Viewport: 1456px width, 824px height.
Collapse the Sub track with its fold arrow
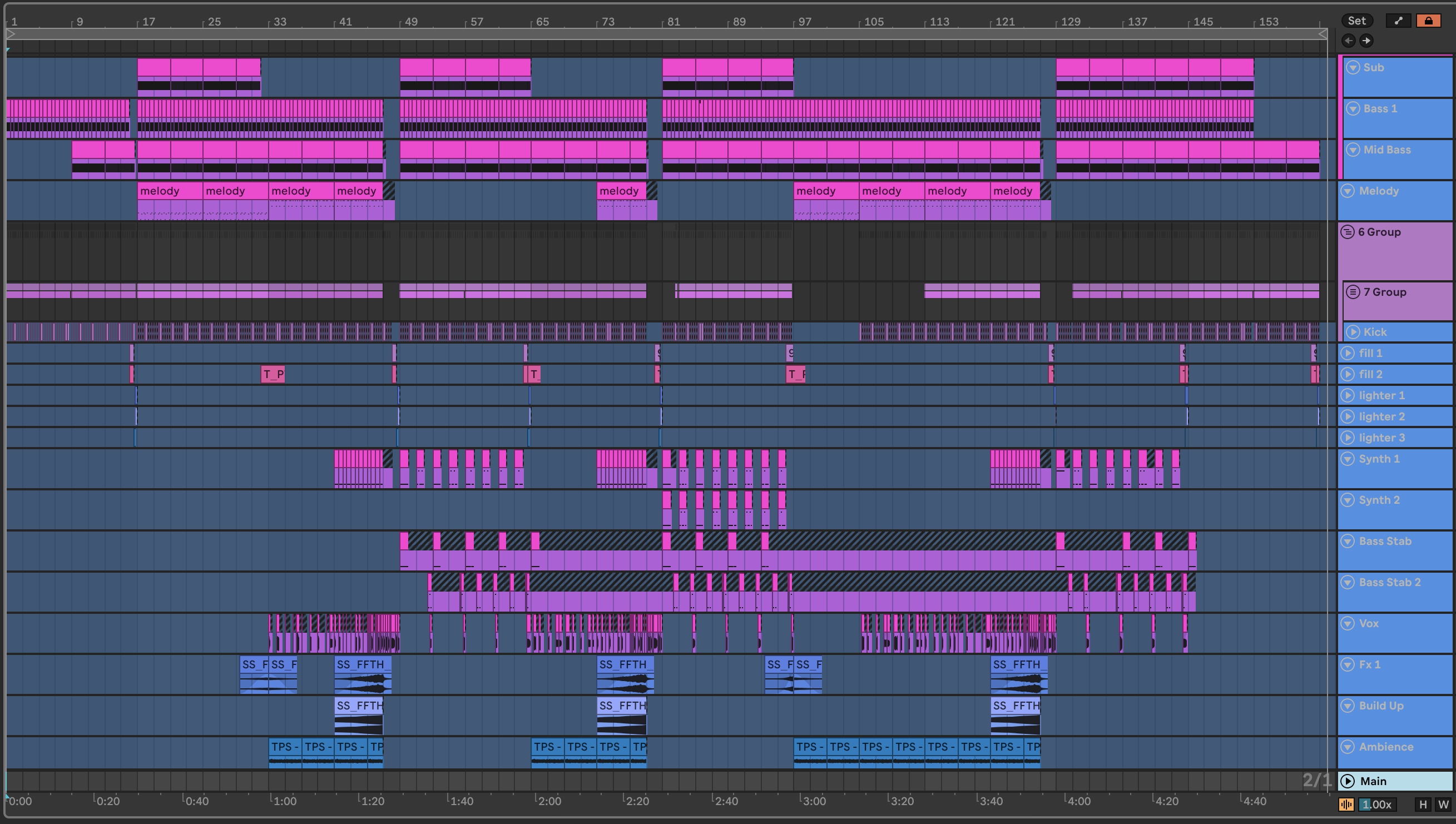coord(1353,67)
